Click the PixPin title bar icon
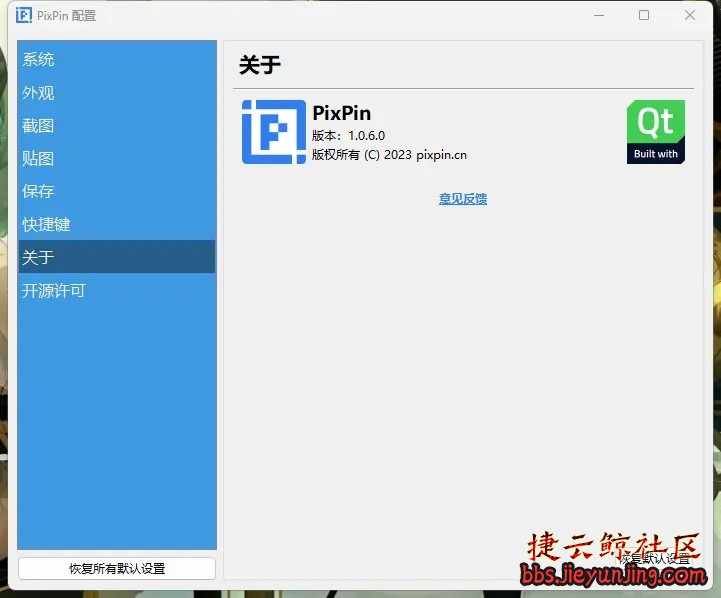Screen dimensions: 721x598 point(24,15)
